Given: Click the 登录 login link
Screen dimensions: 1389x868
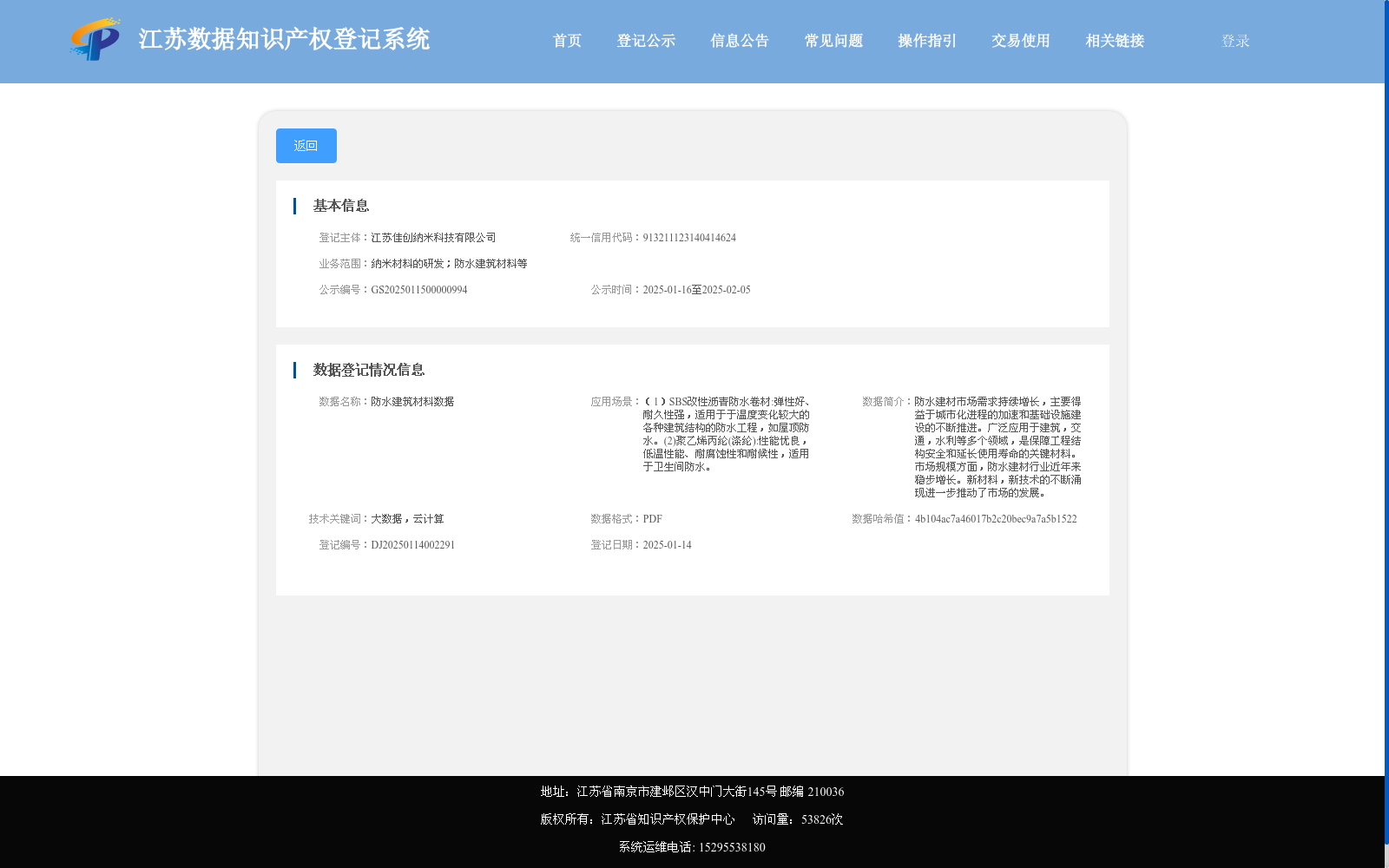Looking at the screenshot, I should pos(1235,41).
